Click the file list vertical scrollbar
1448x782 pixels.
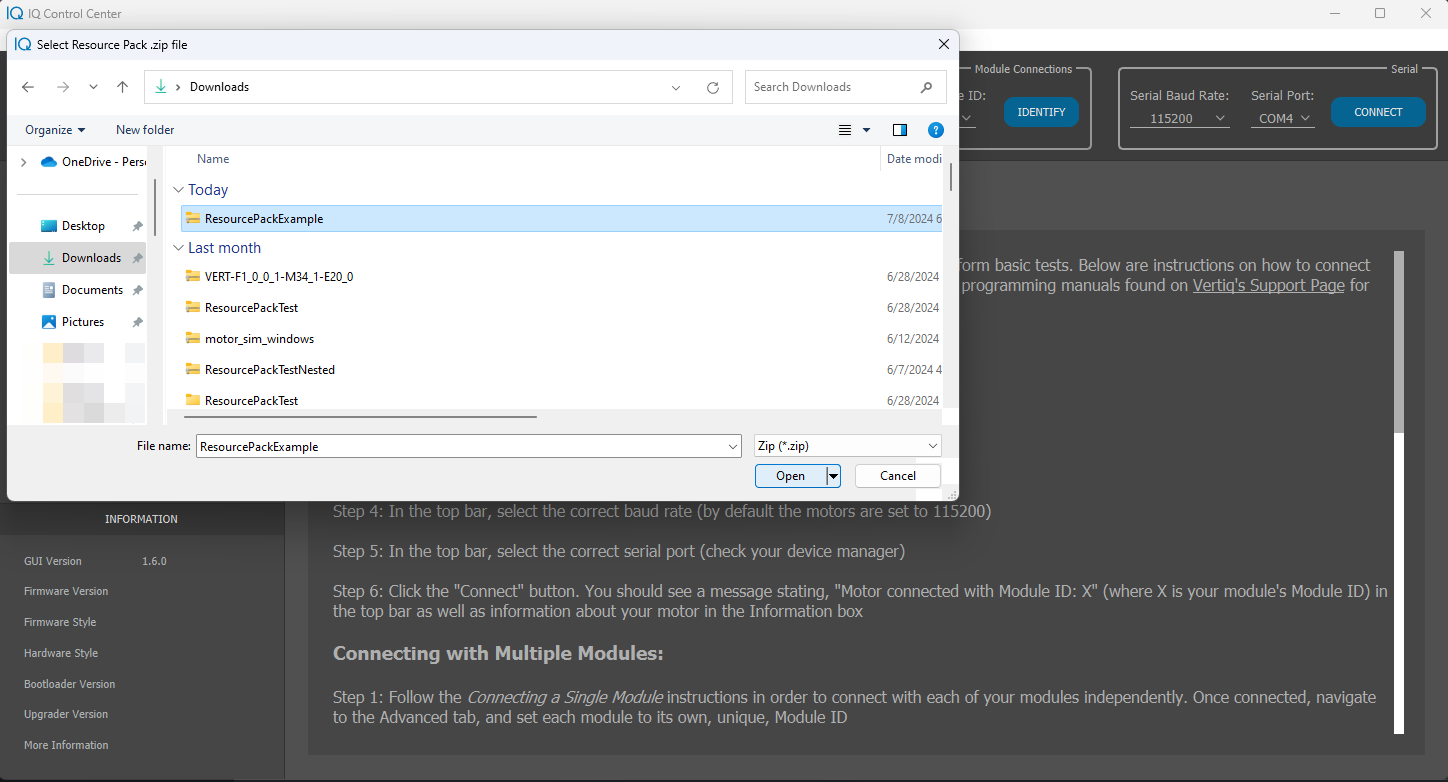pyautogui.click(x=951, y=178)
